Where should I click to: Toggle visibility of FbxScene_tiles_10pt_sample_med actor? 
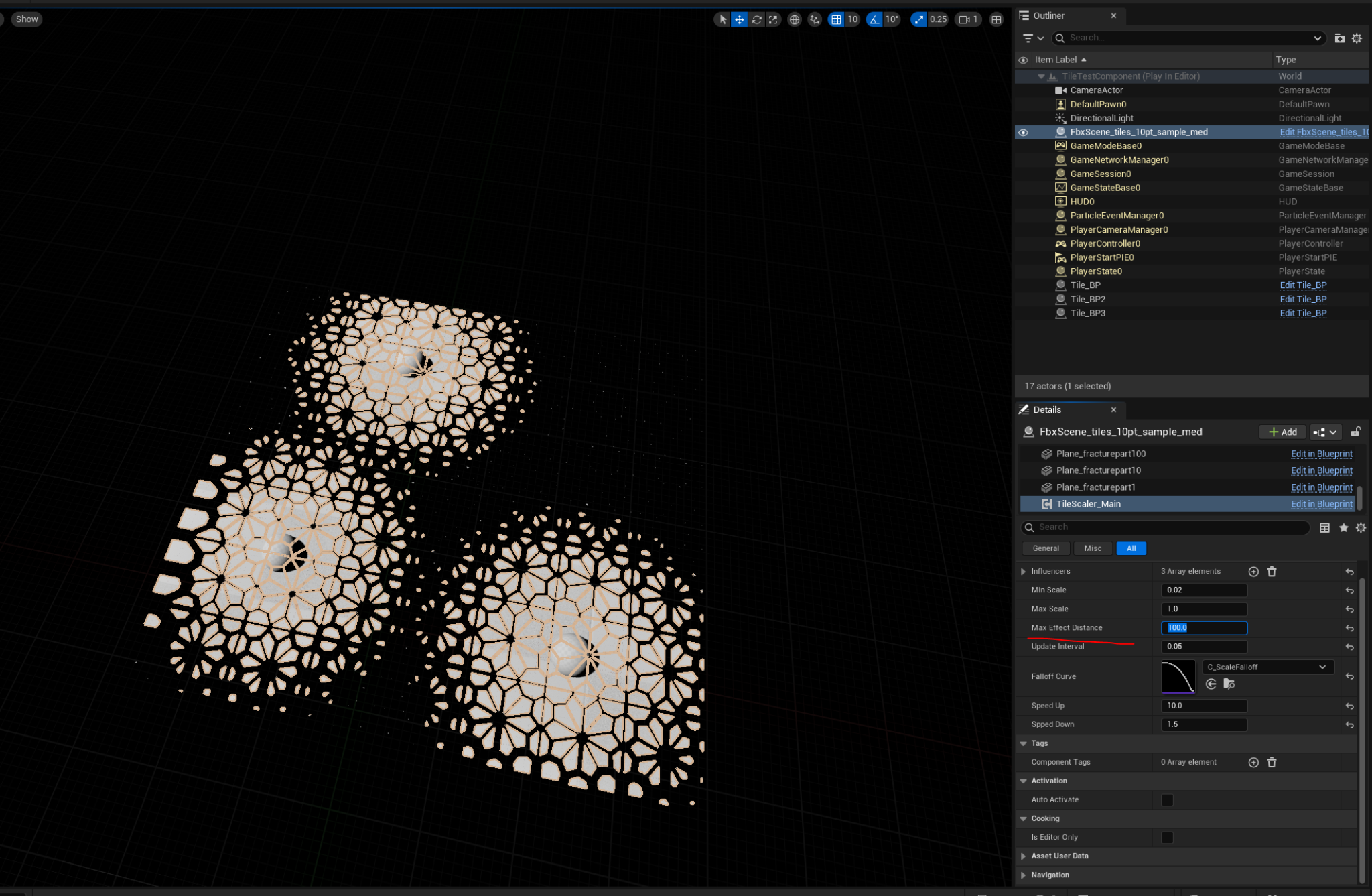[1023, 132]
